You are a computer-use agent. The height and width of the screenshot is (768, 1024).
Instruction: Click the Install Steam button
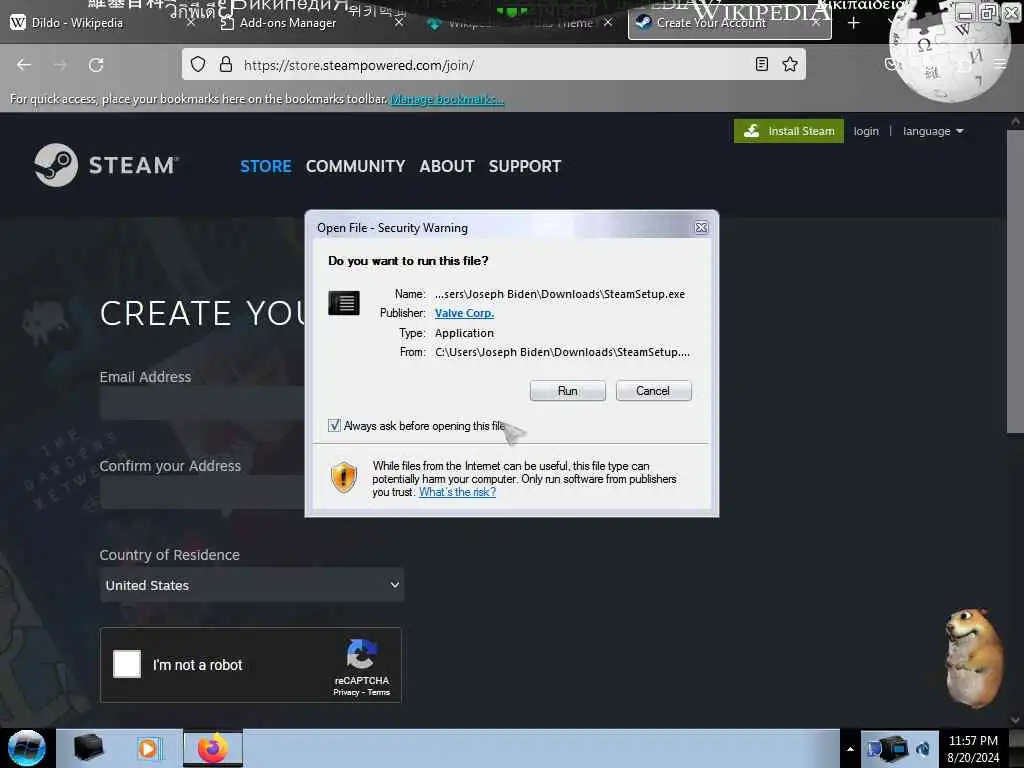788,131
